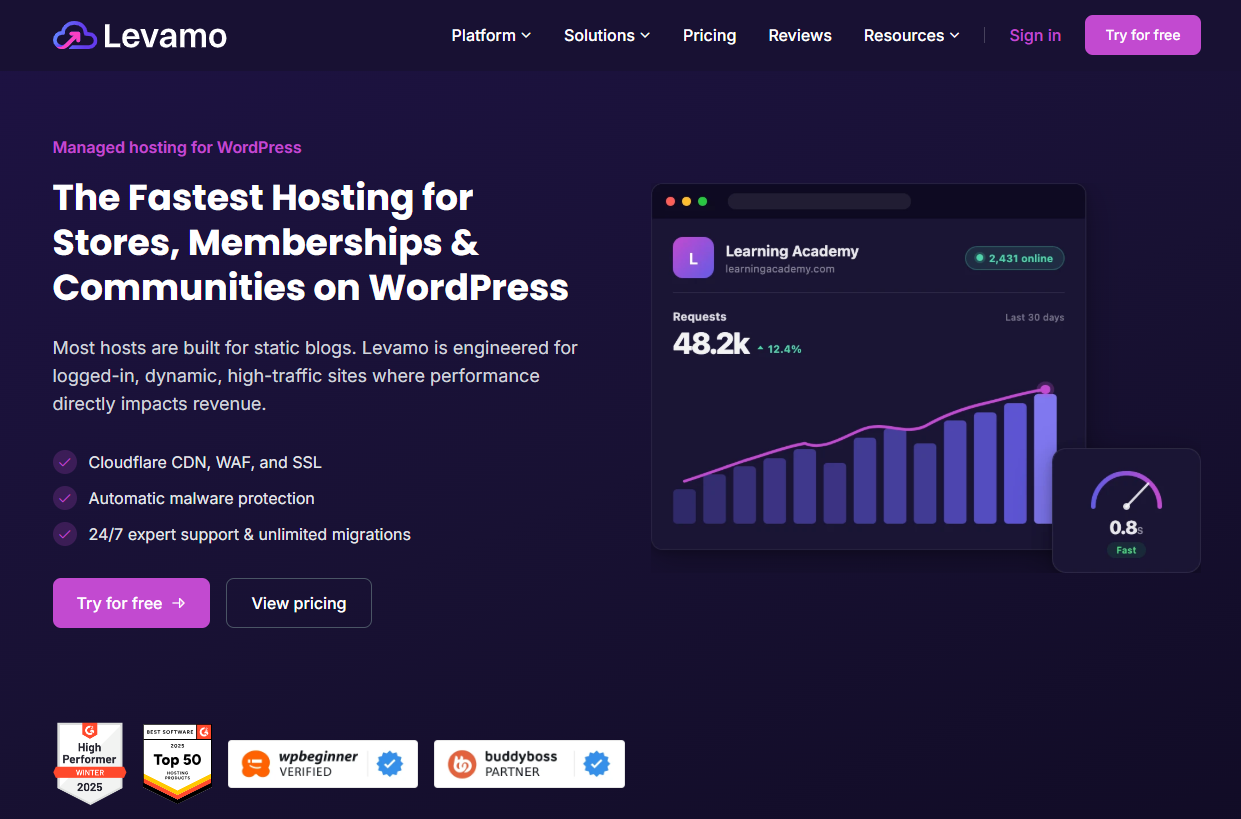This screenshot has width=1241, height=819.
Task: Click the wpbeginner orange logo icon
Action: [x=257, y=764]
